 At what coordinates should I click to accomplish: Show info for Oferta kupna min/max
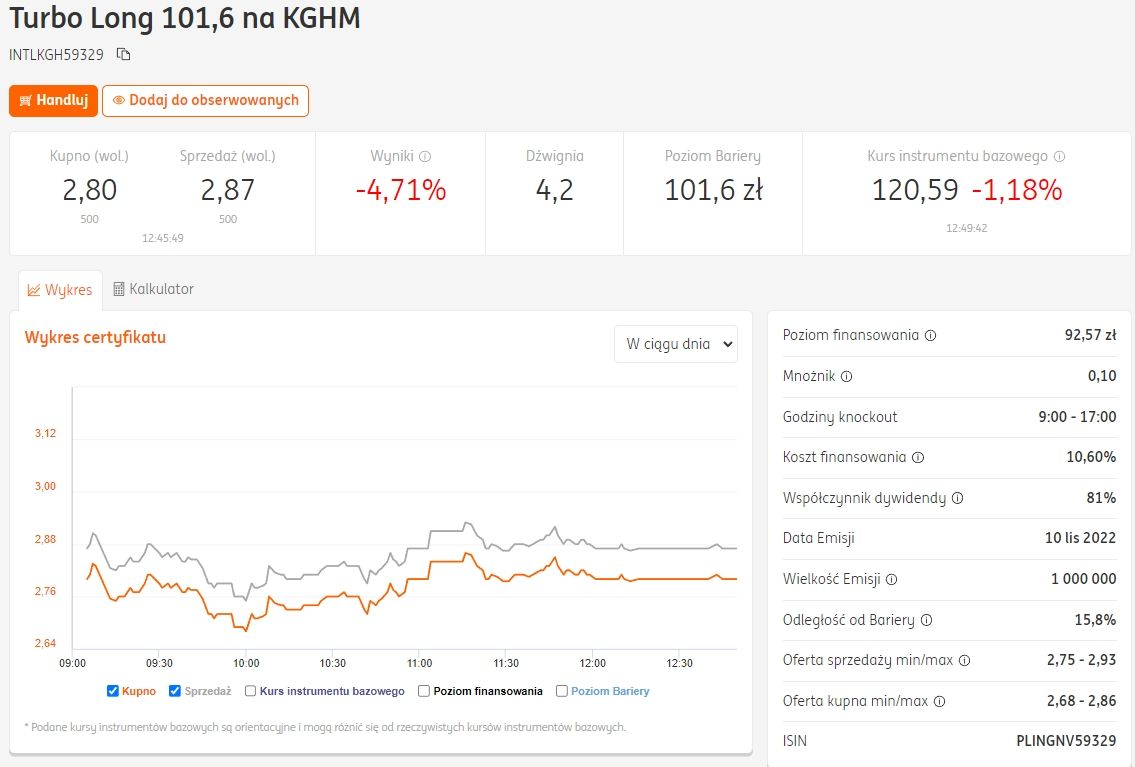pos(940,701)
